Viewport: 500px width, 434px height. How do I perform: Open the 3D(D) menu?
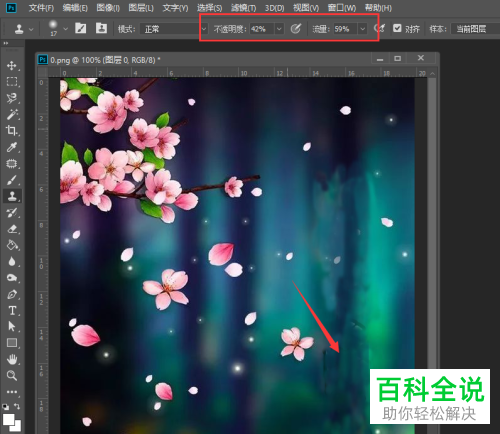tap(275, 8)
